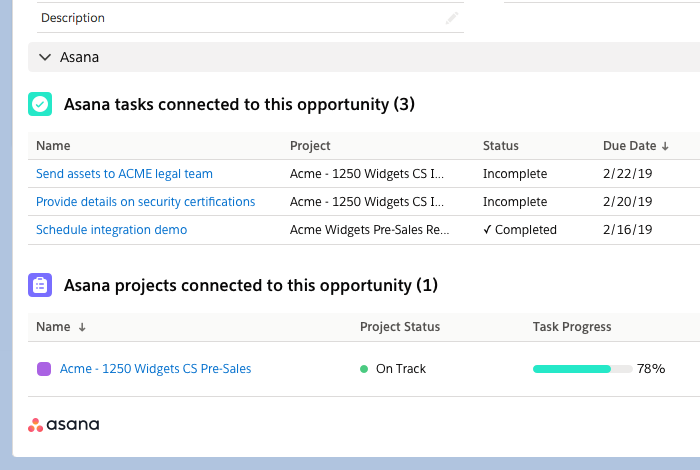
Task: Click the Description field
Action: click(240, 18)
